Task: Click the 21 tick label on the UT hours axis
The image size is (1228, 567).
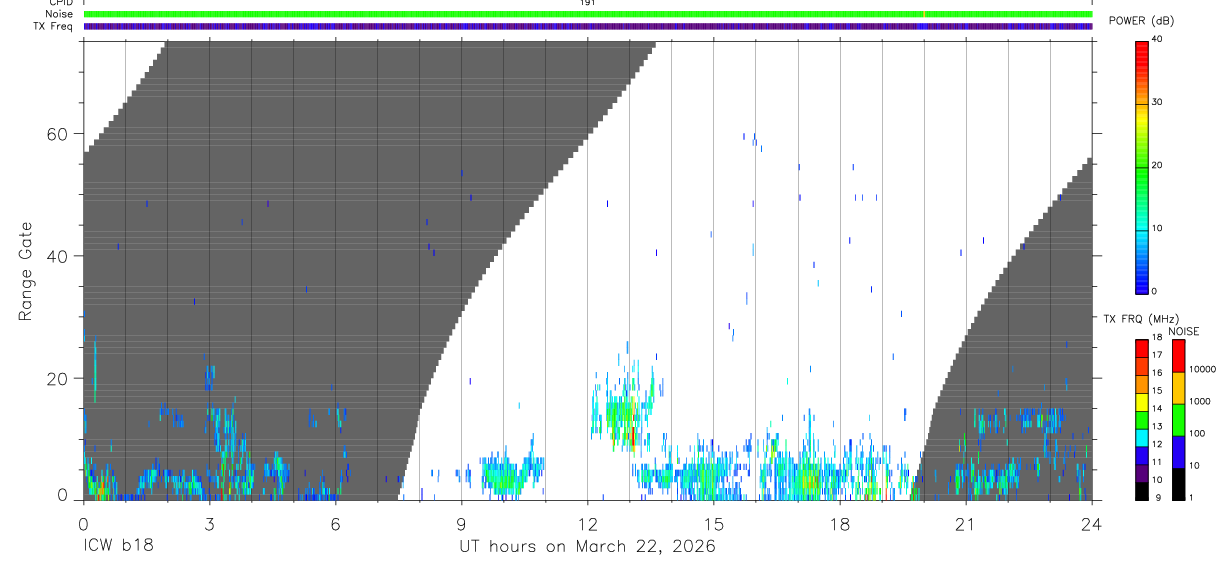Action: coord(965,523)
